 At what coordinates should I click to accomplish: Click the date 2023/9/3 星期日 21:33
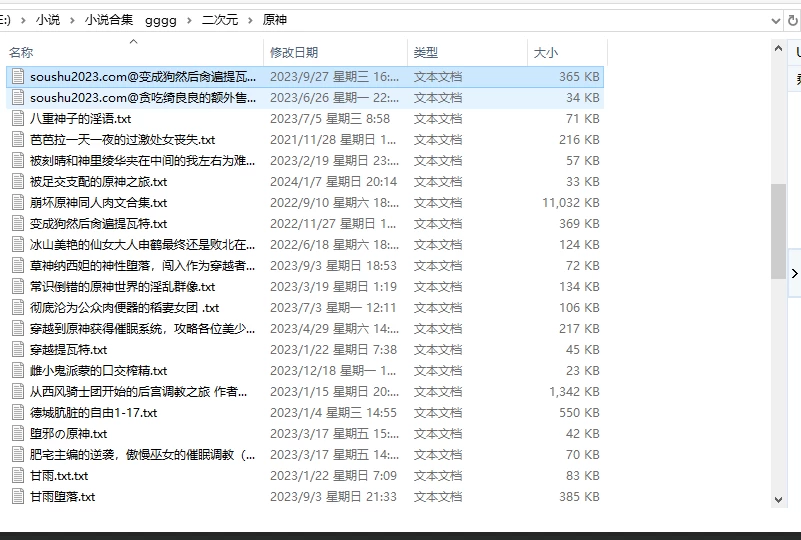(x=334, y=497)
